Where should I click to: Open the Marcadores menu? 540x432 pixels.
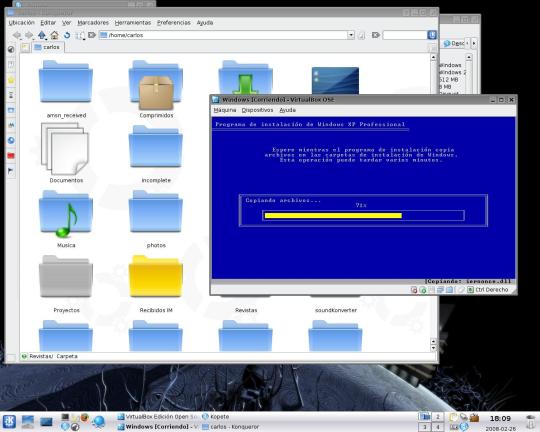coord(93,23)
